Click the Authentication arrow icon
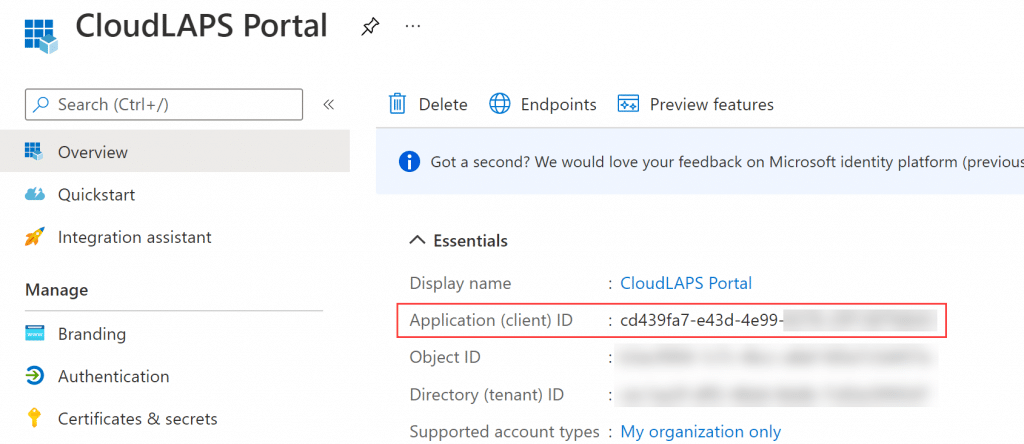The width and height of the screenshot is (1024, 444). coord(35,376)
